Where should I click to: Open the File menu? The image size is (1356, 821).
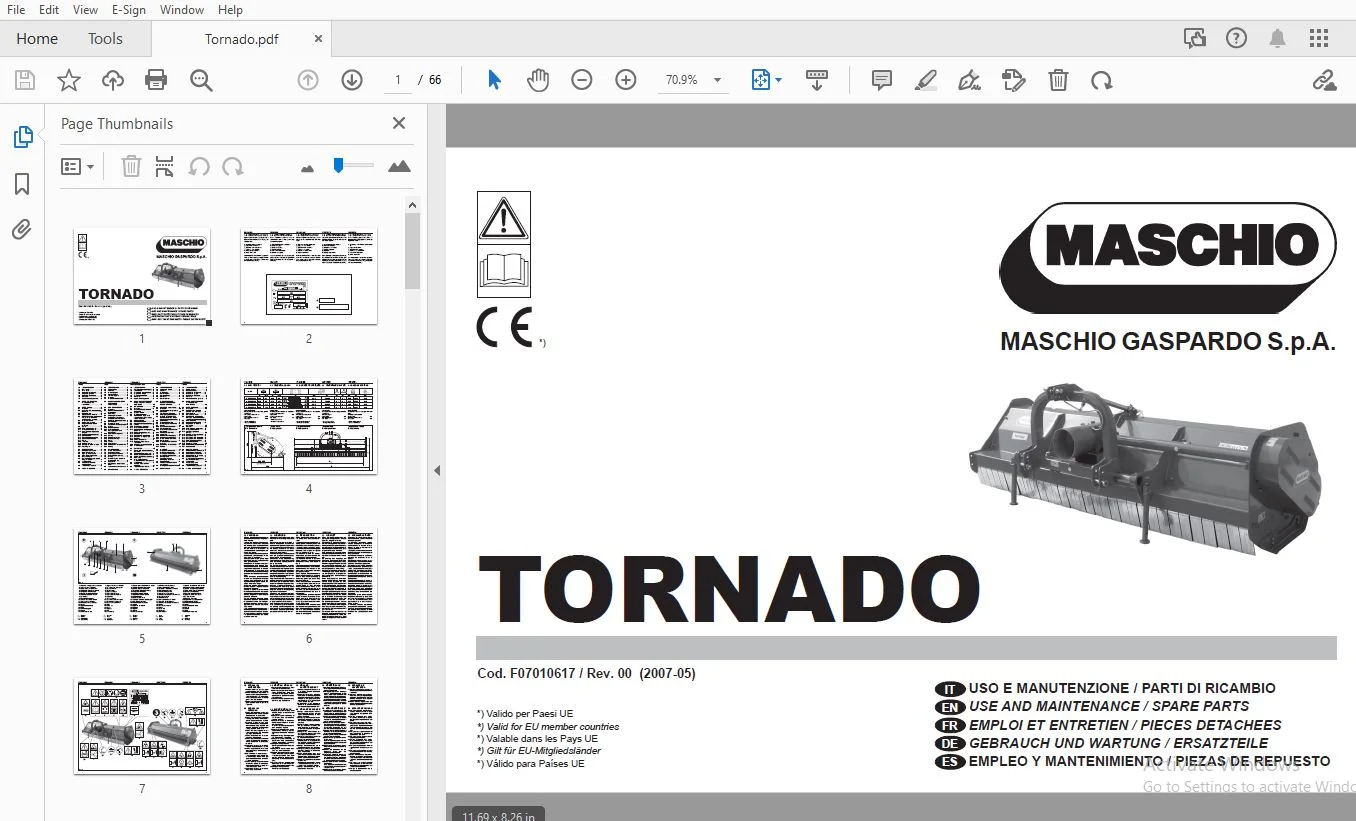click(x=16, y=10)
